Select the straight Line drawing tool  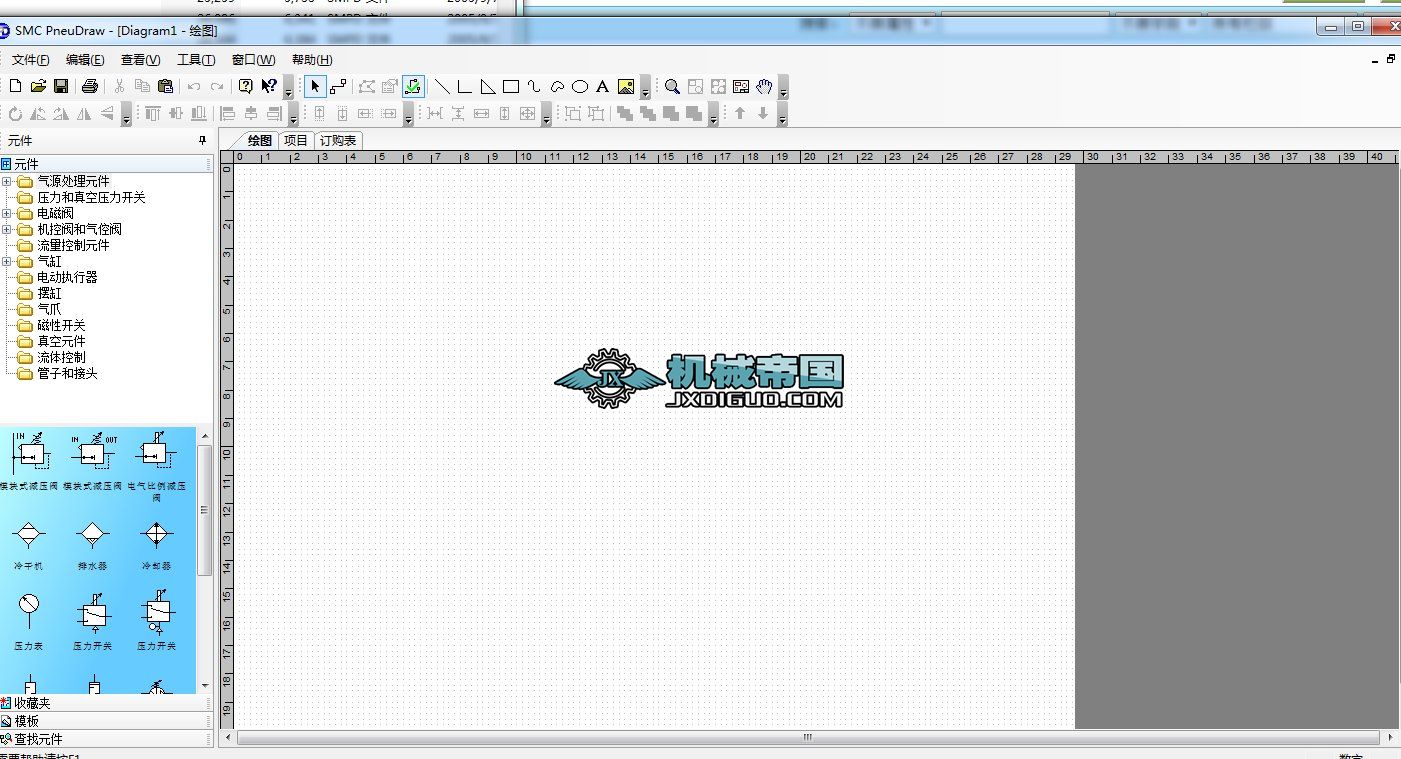pos(441,87)
